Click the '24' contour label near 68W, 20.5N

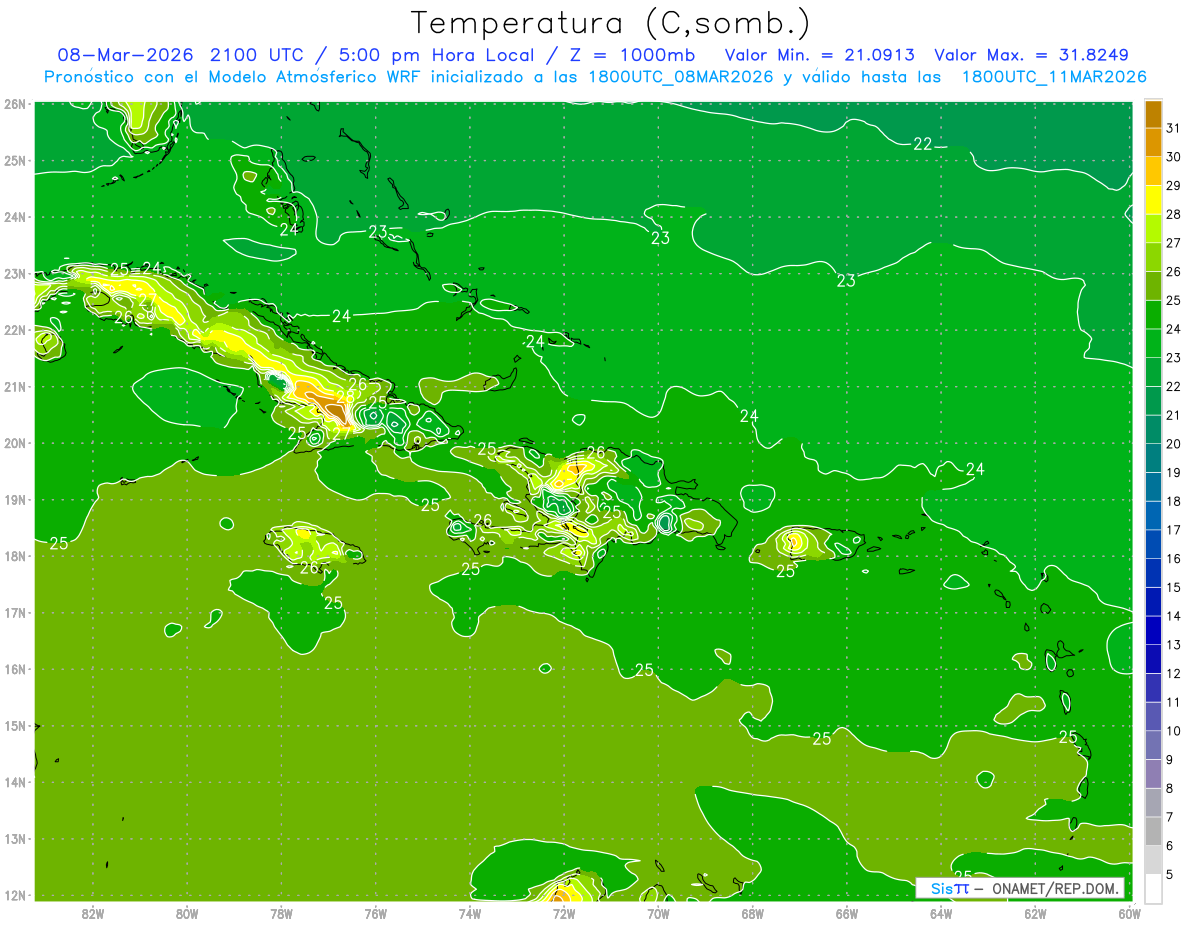click(x=749, y=416)
